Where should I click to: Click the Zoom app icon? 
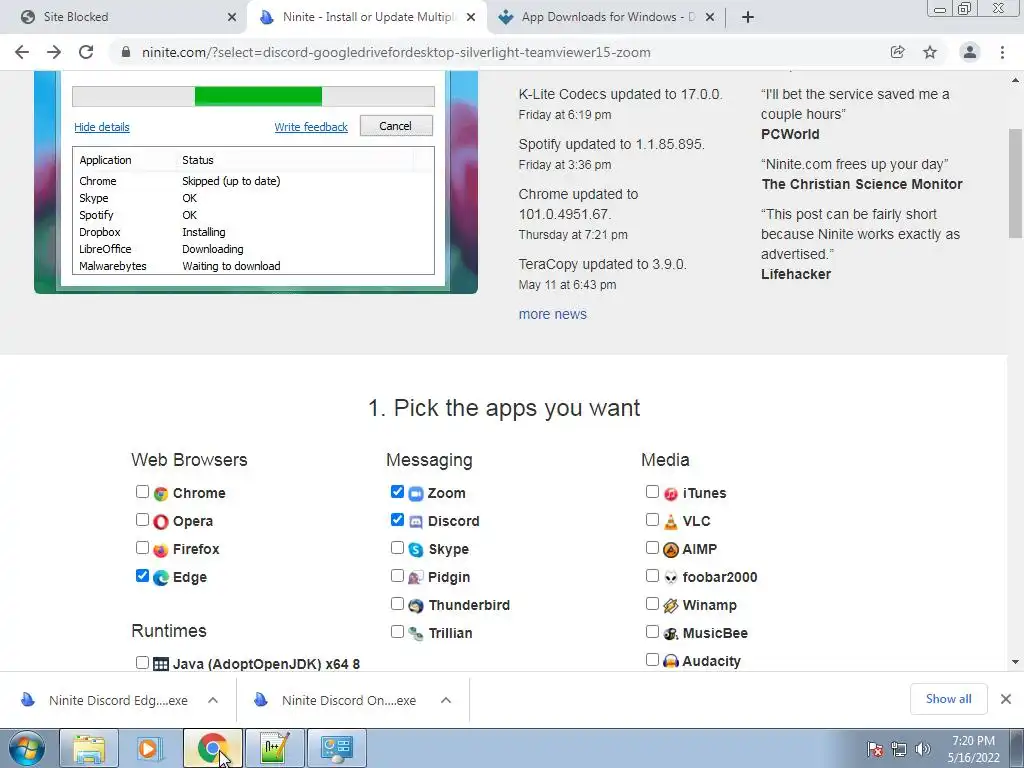click(416, 494)
